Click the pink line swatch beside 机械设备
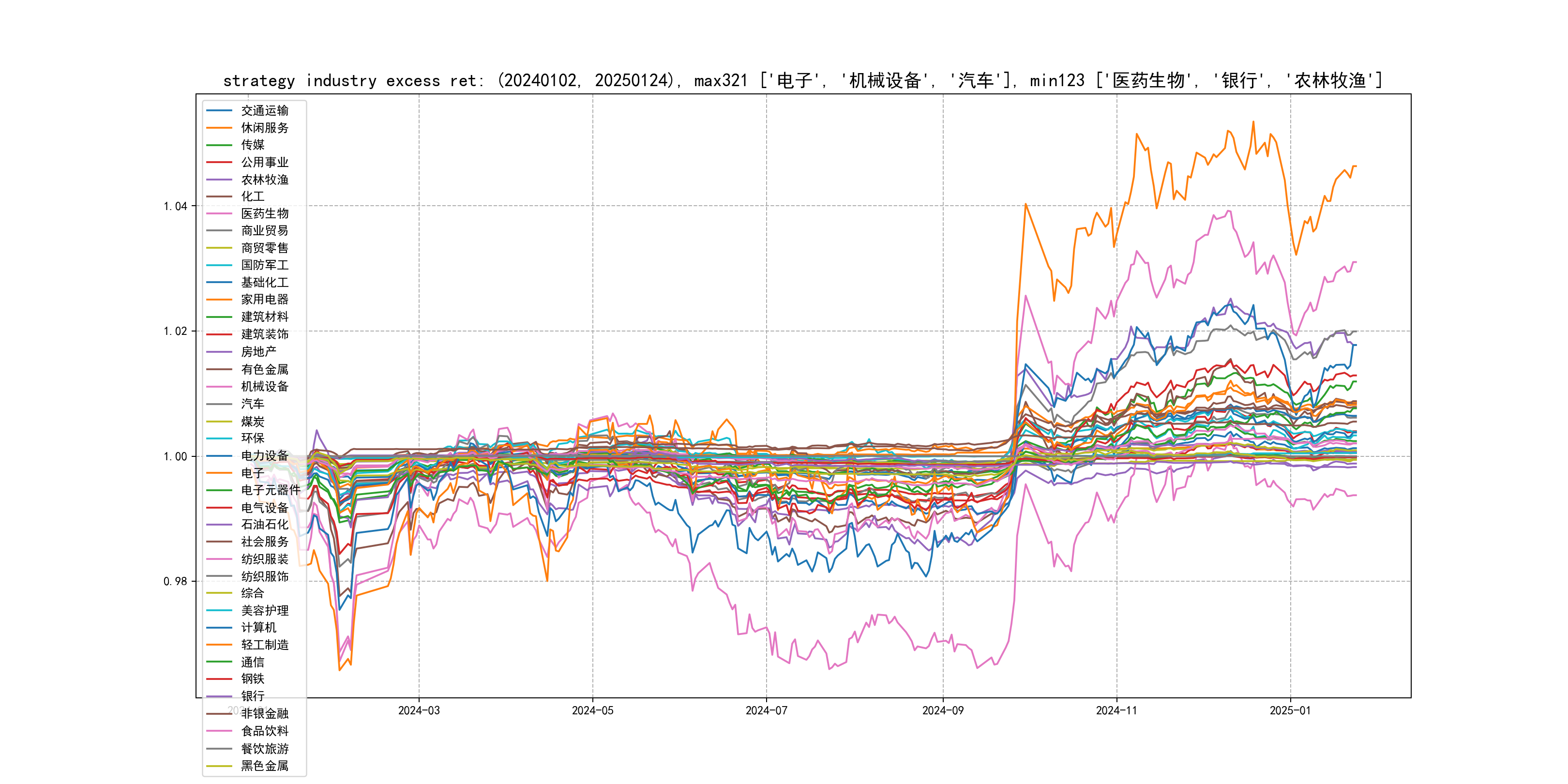The image size is (1568, 784). click(219, 387)
